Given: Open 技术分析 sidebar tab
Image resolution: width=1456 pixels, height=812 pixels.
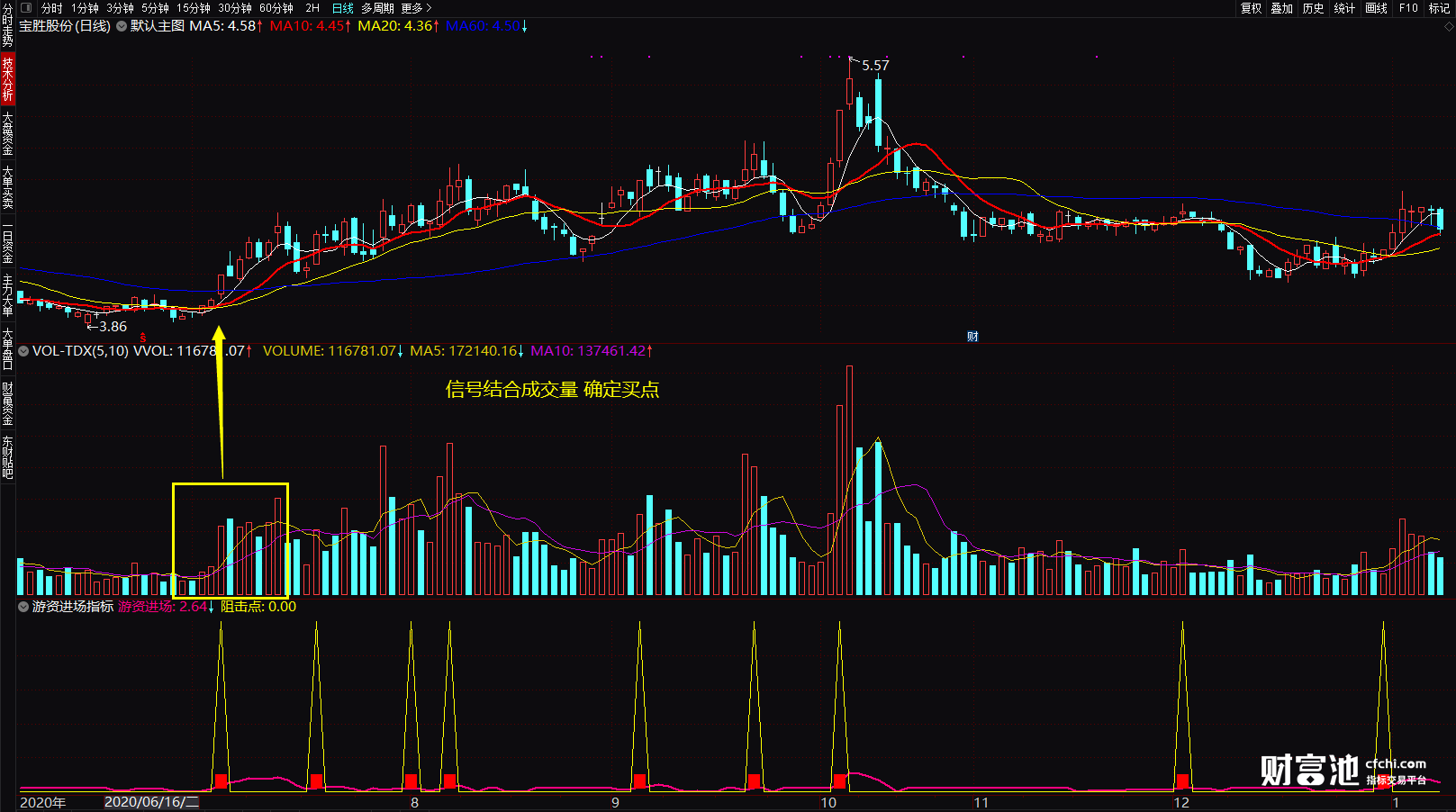Looking at the screenshot, I should pos(7,78).
